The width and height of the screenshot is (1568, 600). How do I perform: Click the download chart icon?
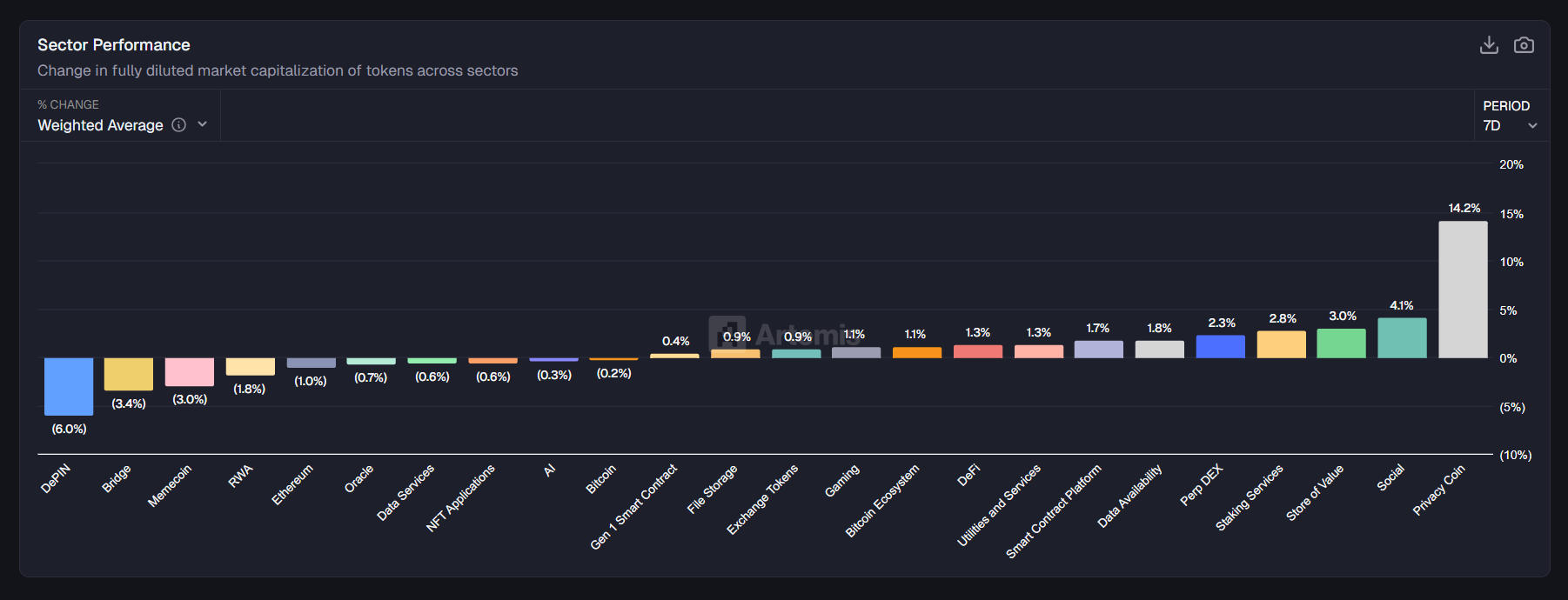[x=1489, y=45]
